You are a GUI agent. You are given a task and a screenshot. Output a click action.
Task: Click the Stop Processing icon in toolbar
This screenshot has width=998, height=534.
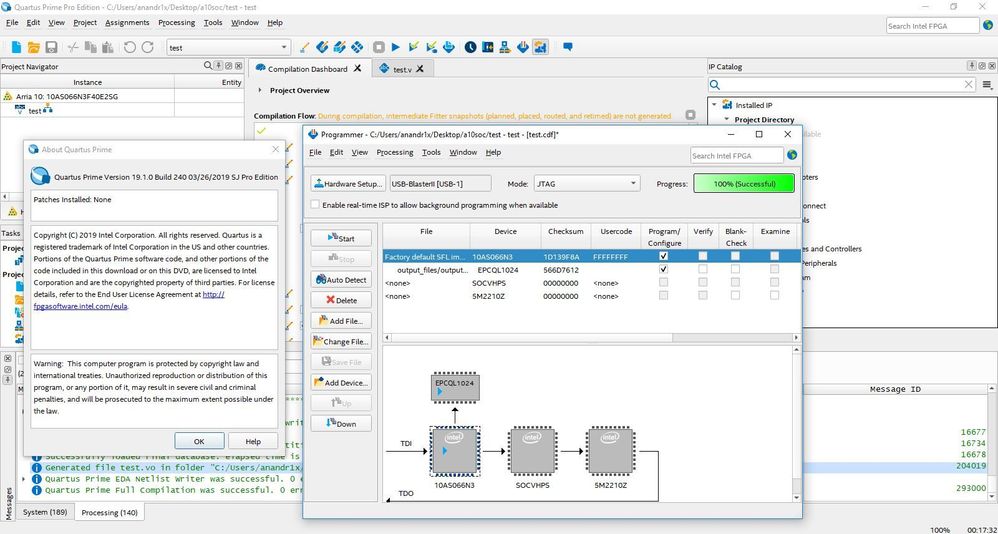tap(379, 47)
